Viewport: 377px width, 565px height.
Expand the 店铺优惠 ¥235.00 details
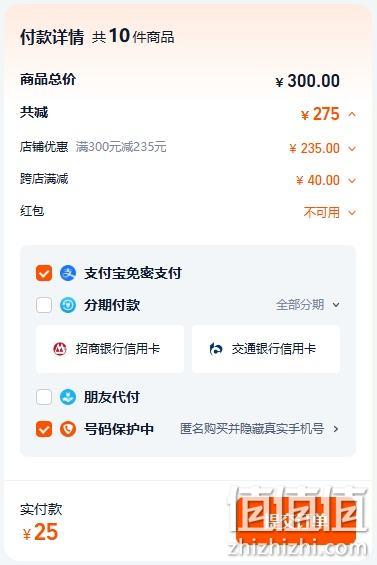pyautogui.click(x=352, y=148)
